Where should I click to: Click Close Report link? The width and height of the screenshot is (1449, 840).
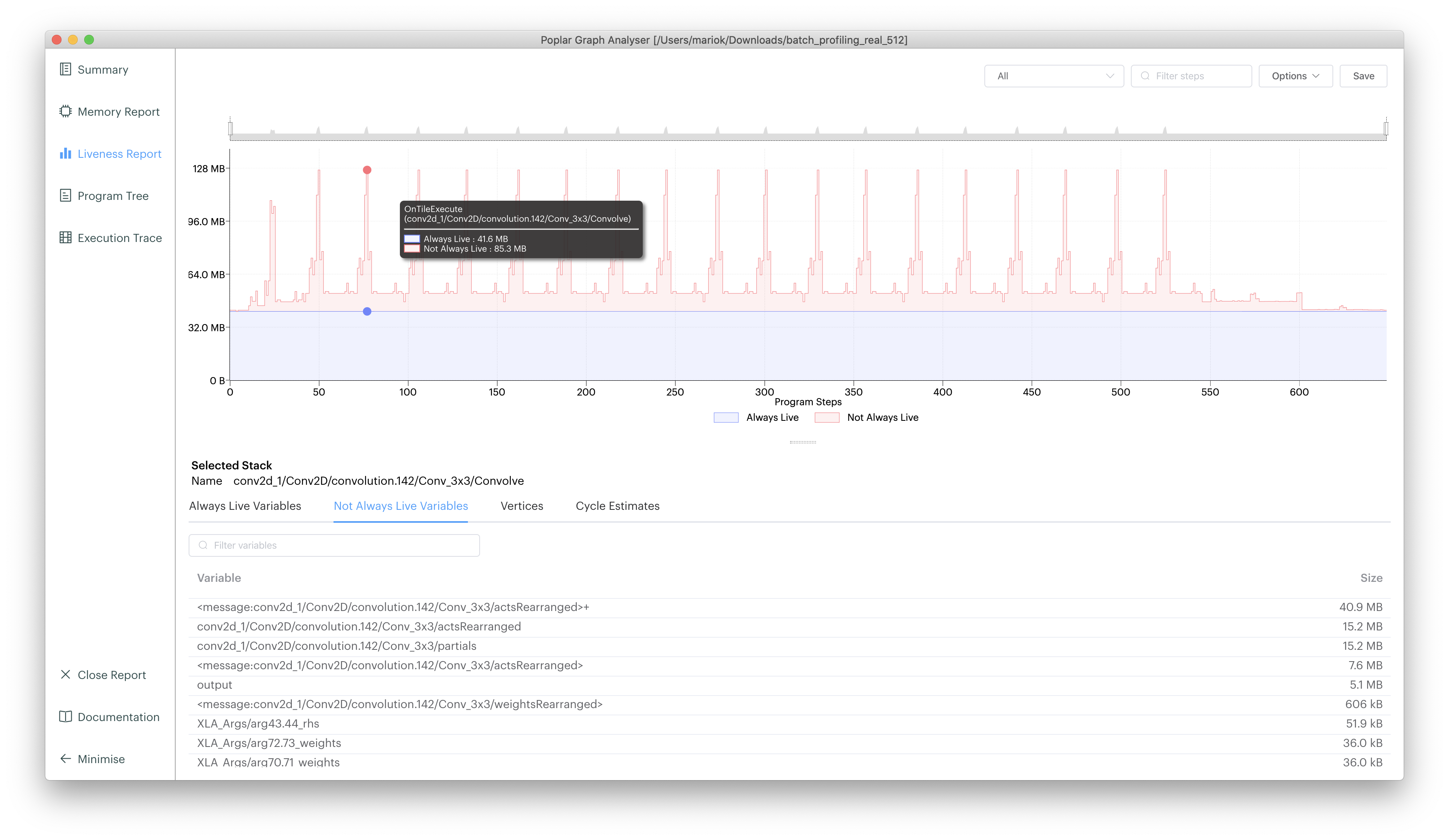coord(112,675)
